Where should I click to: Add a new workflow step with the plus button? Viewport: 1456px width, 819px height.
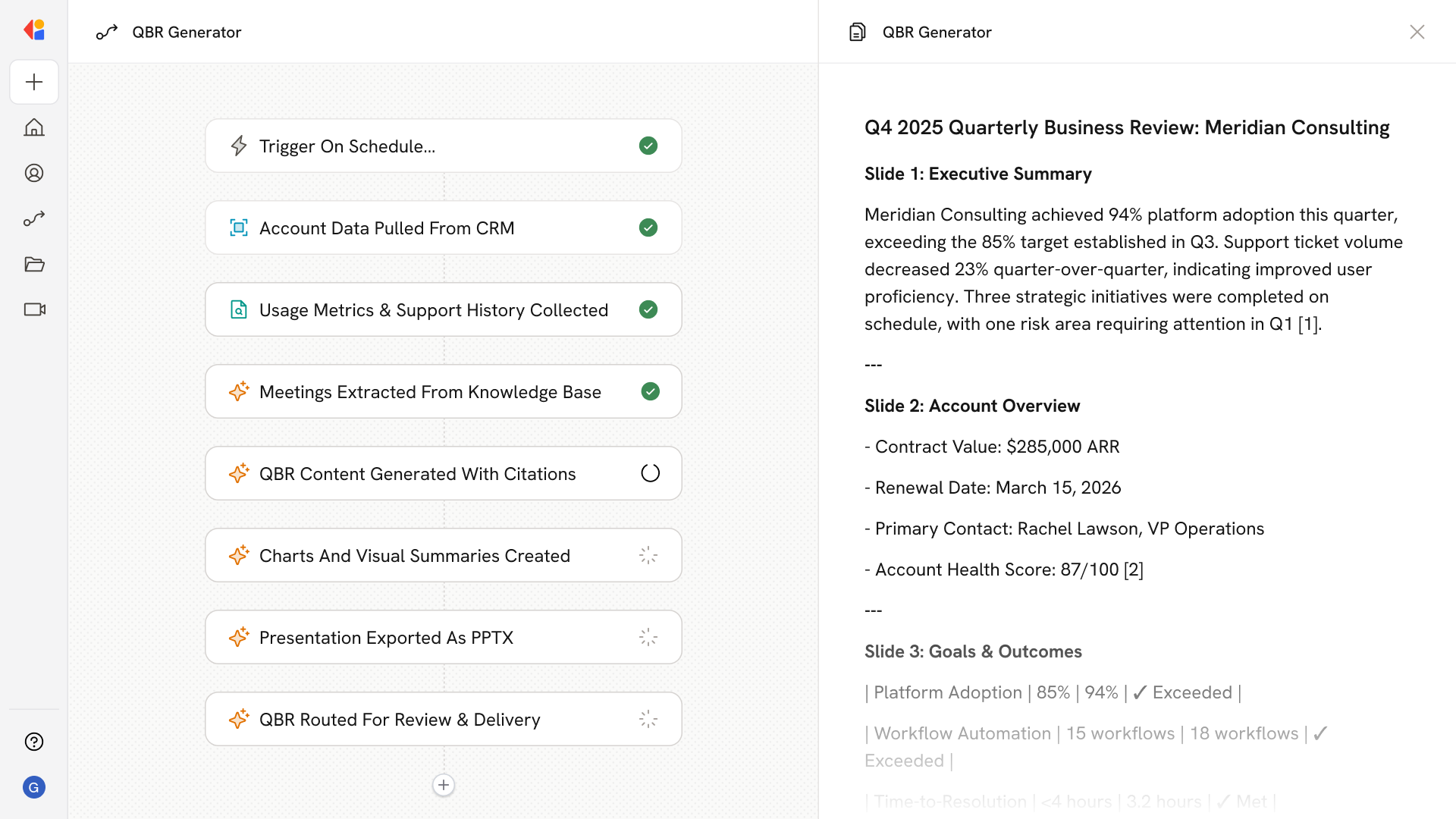click(x=444, y=785)
